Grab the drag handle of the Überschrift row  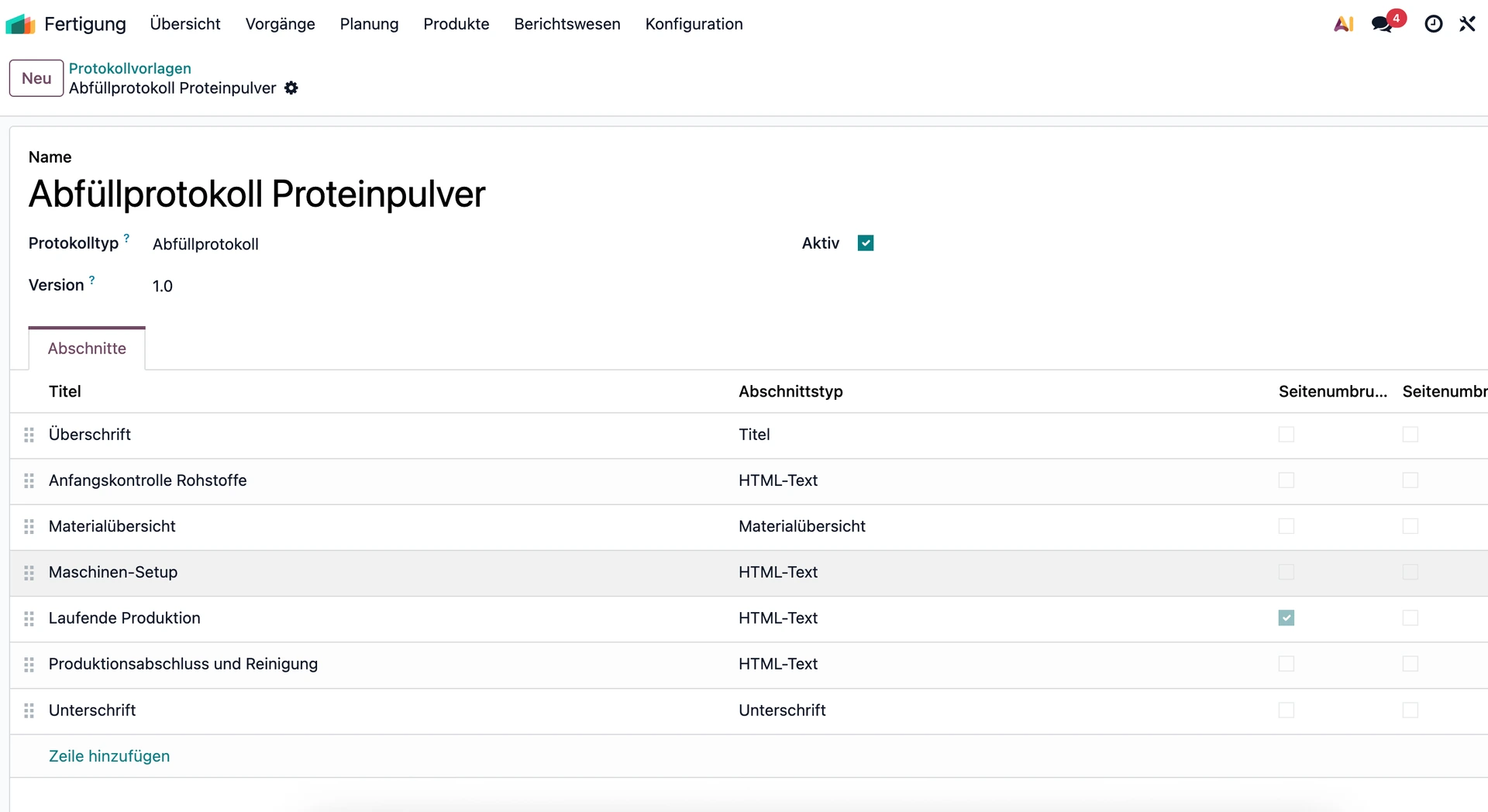tap(29, 435)
